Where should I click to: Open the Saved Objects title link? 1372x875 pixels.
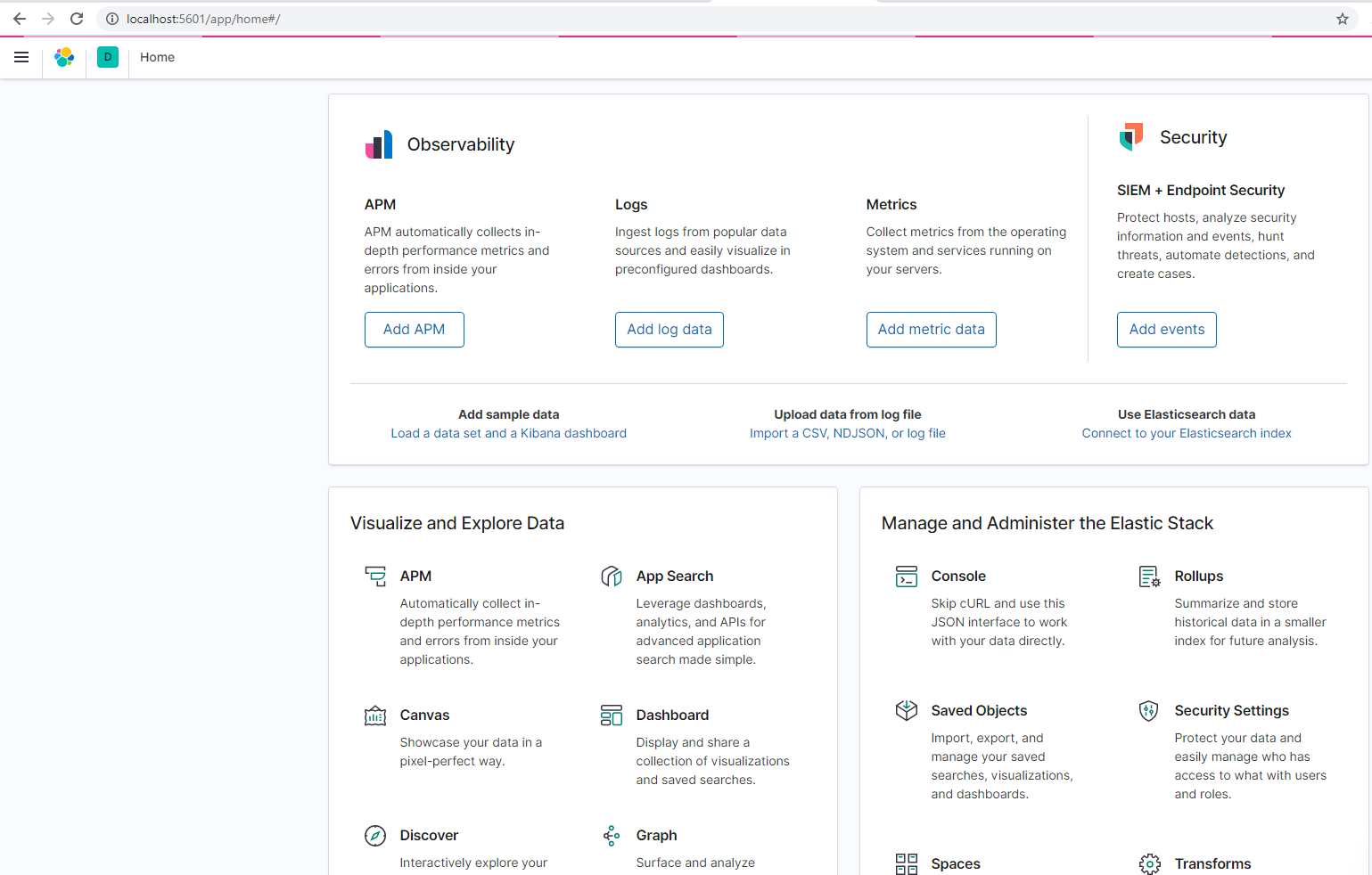(x=979, y=711)
